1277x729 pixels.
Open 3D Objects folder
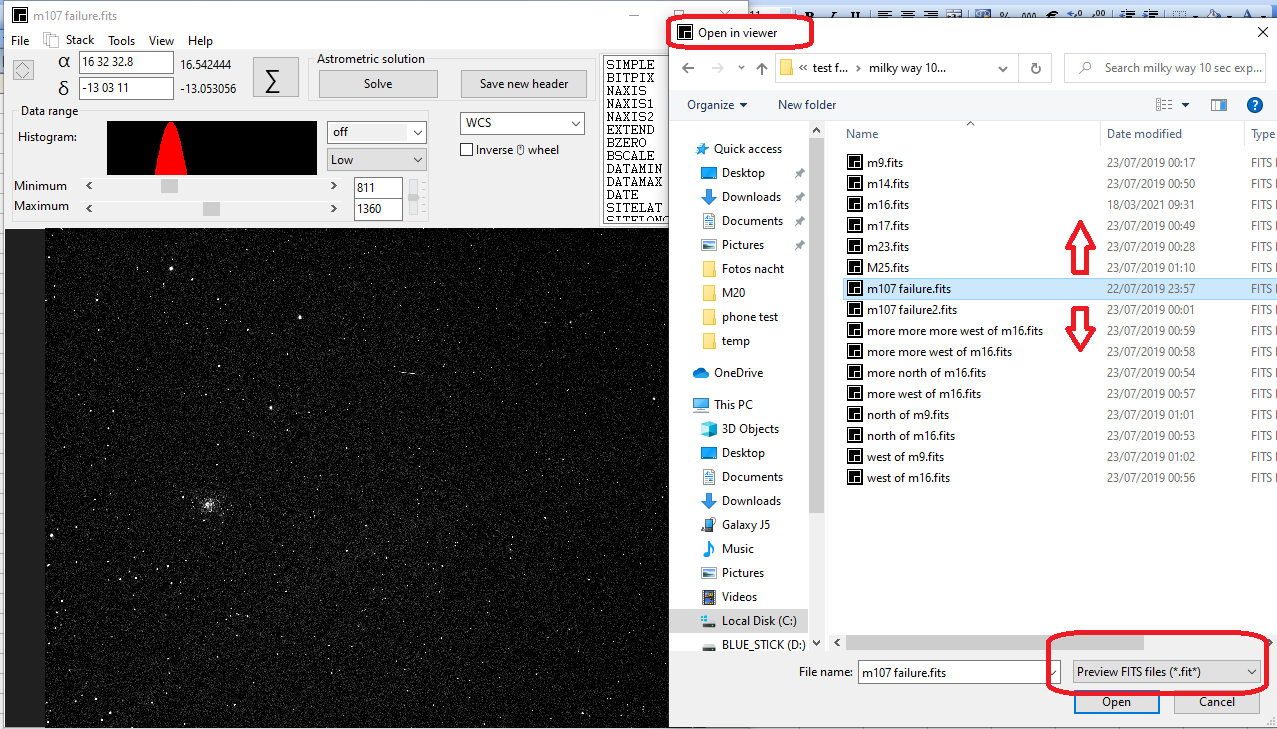pyautogui.click(x=750, y=428)
